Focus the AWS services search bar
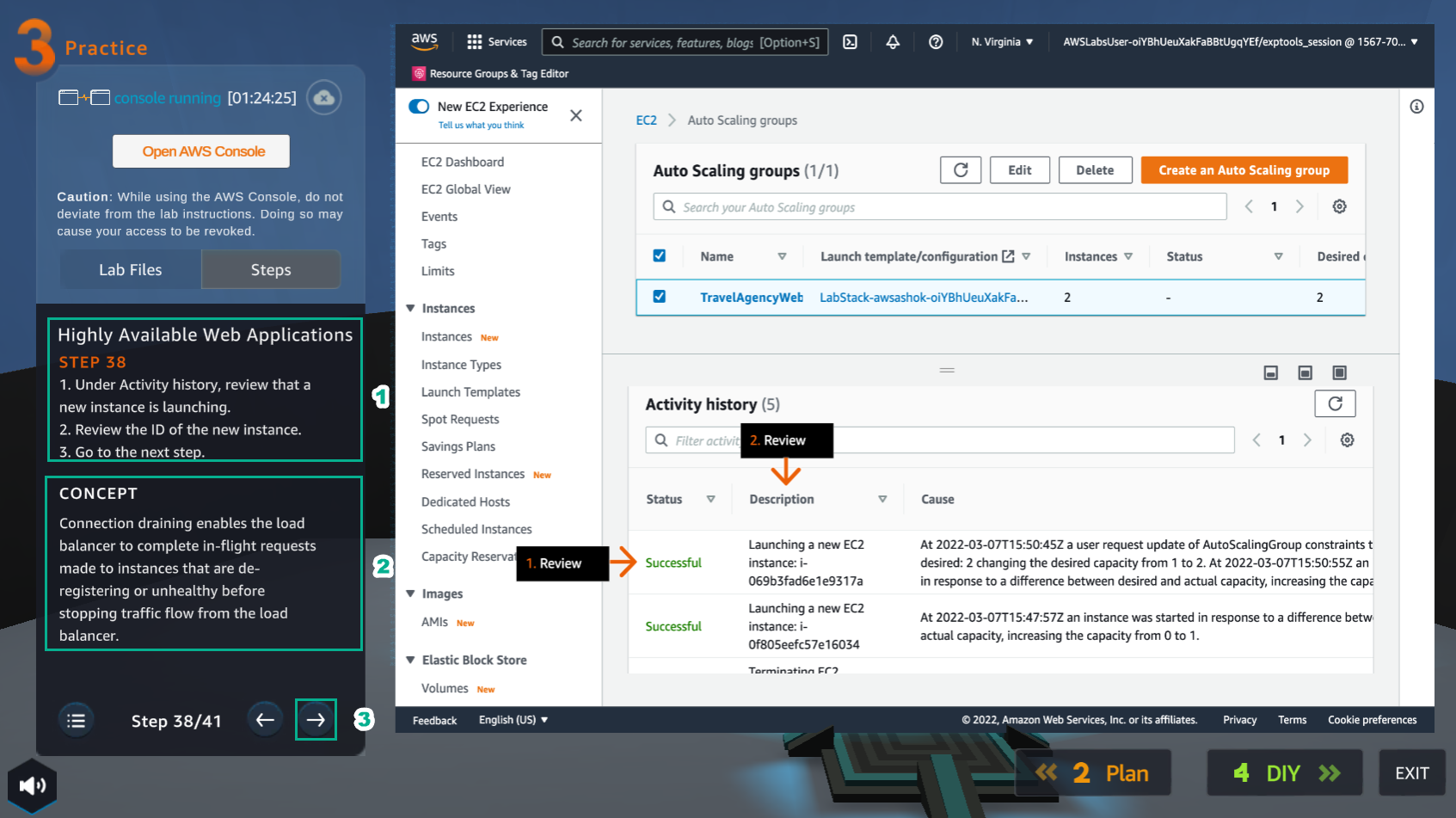 point(685,42)
